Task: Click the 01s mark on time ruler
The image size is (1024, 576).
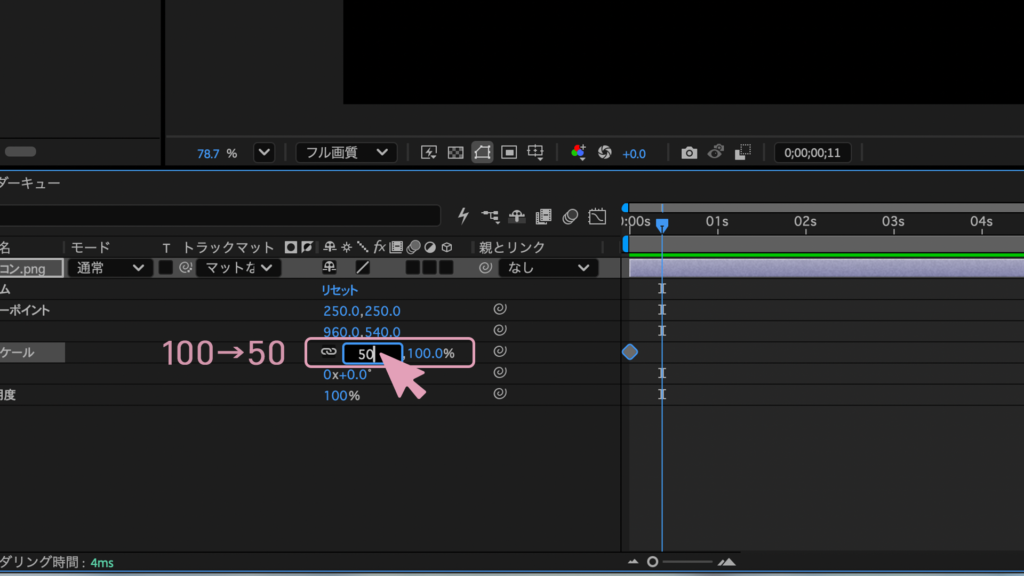Action: [717, 222]
